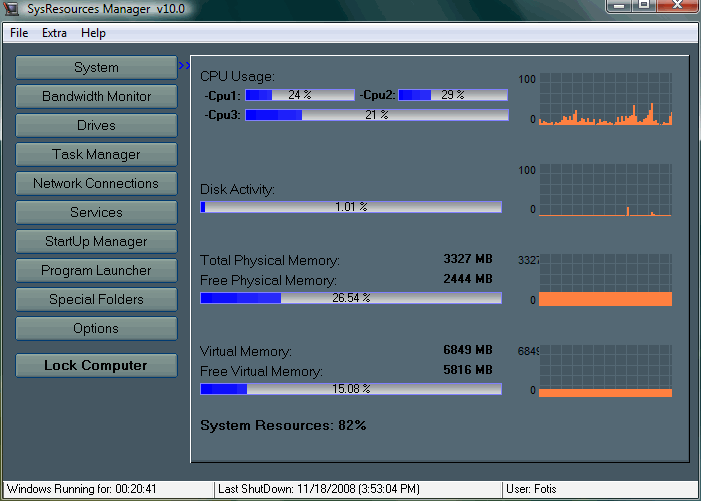Click the Lock Computer button
Image resolution: width=701 pixels, height=501 pixels.
[x=97, y=366]
